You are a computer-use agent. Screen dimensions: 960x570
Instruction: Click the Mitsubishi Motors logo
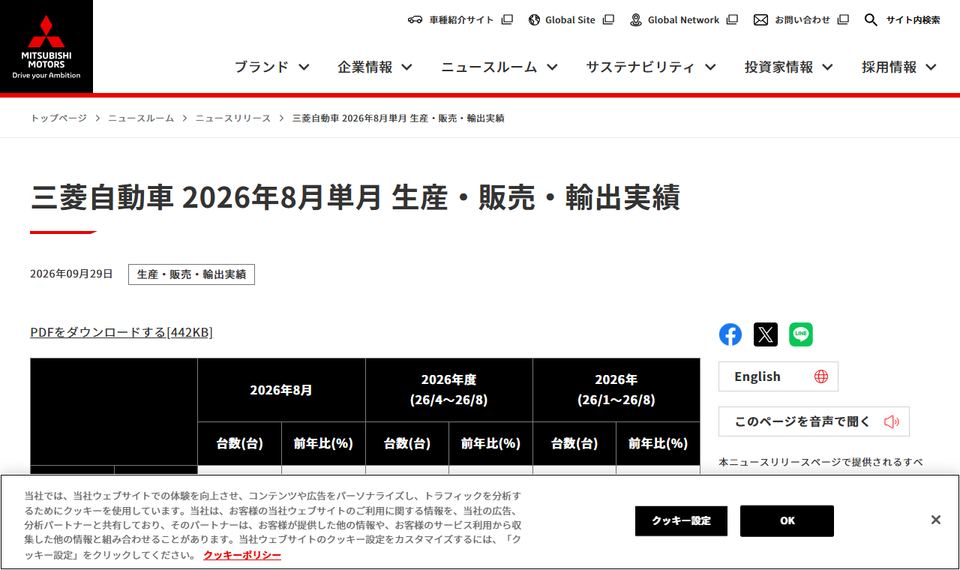point(47,47)
